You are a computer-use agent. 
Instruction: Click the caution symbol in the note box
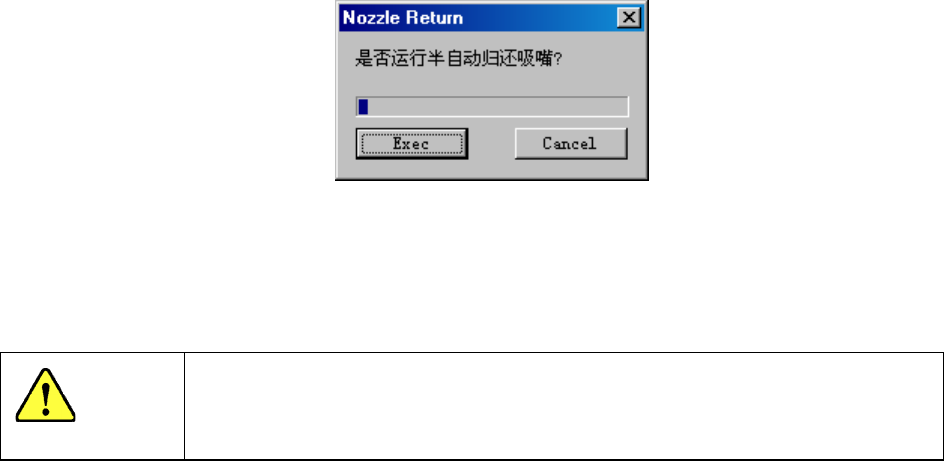(x=45, y=395)
